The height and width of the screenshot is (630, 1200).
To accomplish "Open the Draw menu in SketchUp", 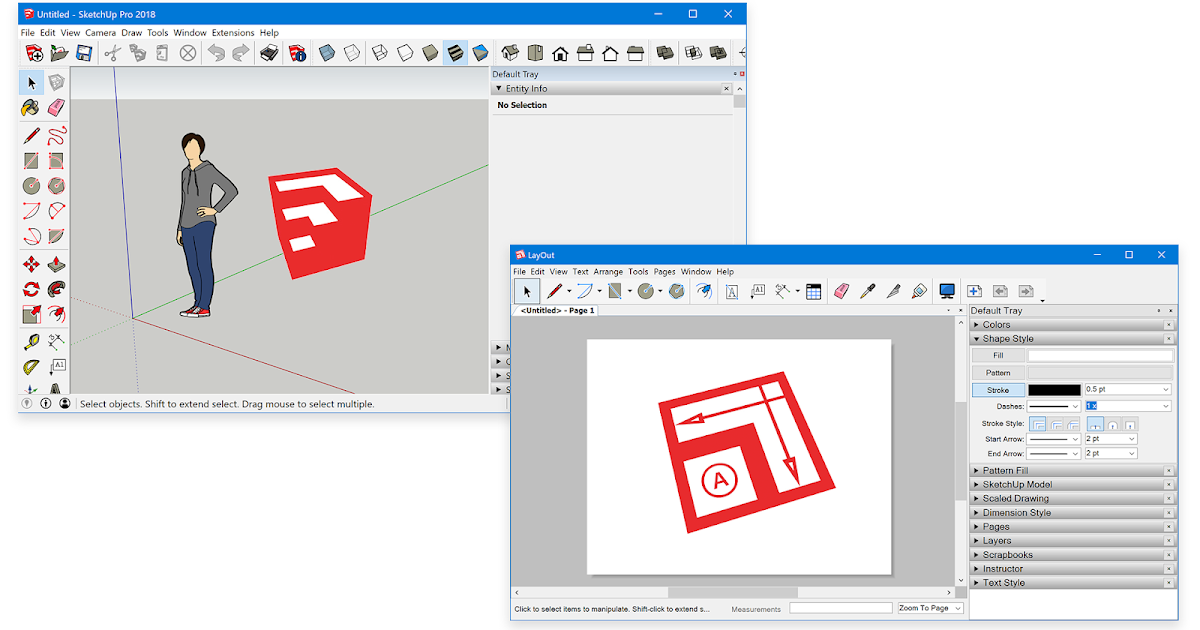I will point(132,33).
